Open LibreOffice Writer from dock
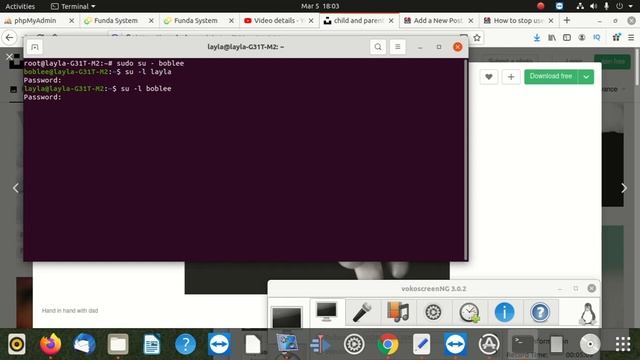Screen dimensions: 640x360 click(x=152, y=344)
